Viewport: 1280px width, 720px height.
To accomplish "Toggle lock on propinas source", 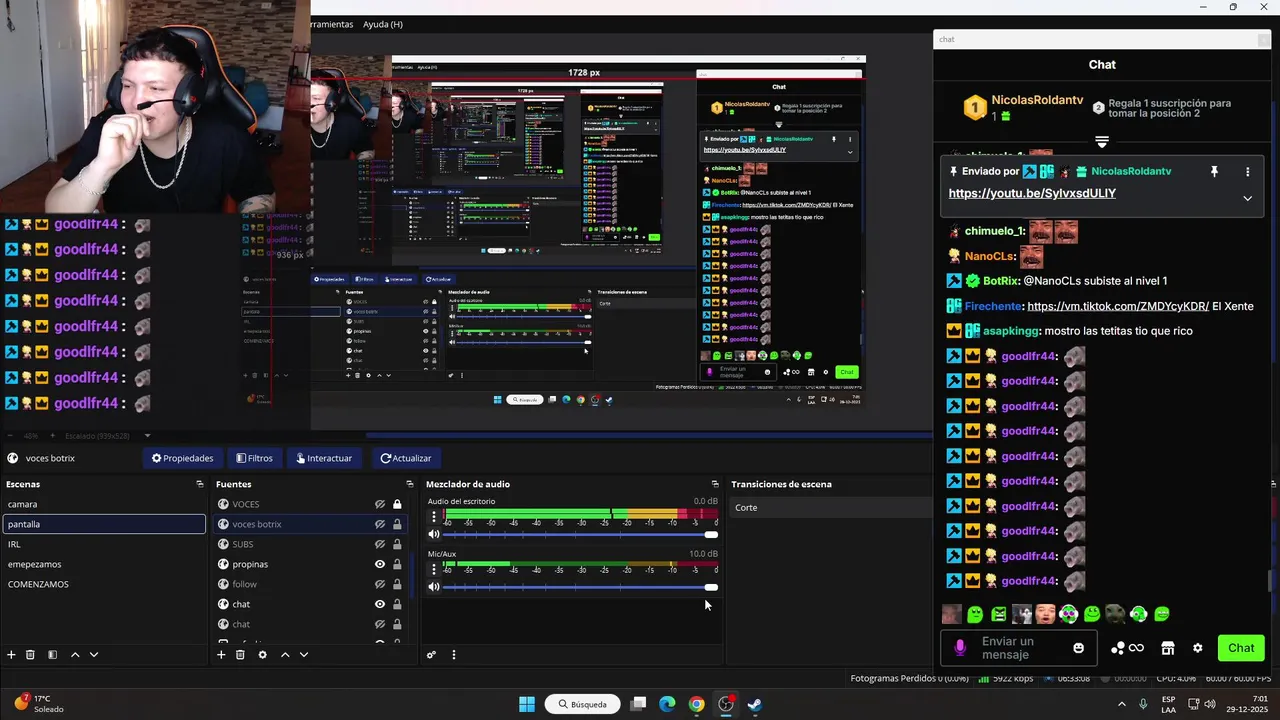I will 397,564.
